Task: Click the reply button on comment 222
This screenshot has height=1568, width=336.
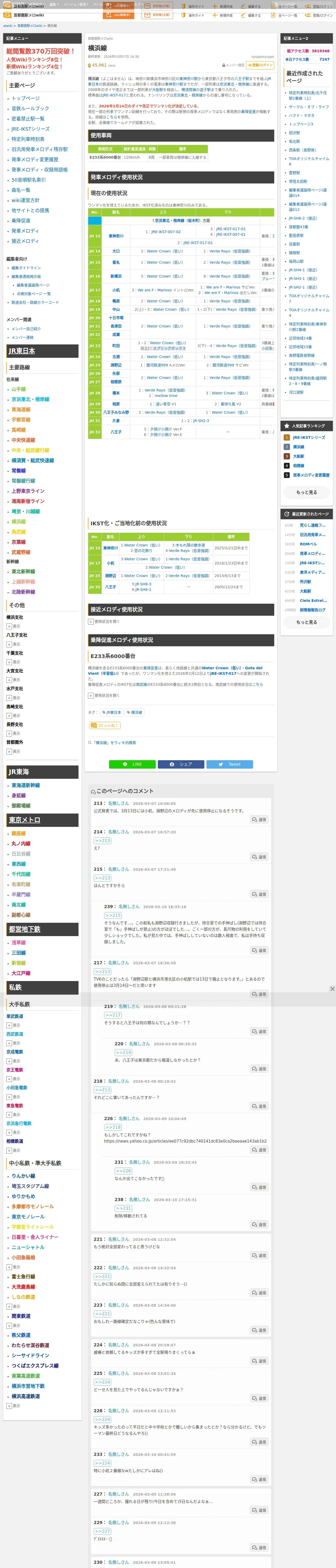Action: tap(259, 1293)
